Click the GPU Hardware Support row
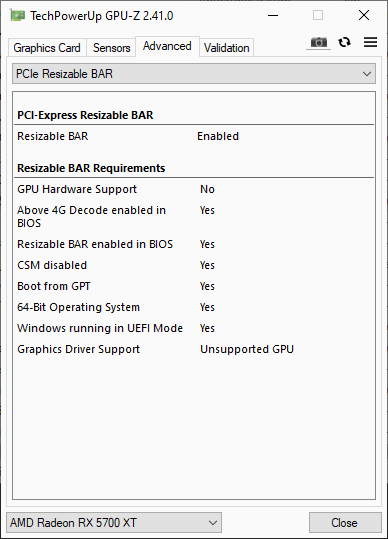Screen dimensions: 388x539 (194, 189)
